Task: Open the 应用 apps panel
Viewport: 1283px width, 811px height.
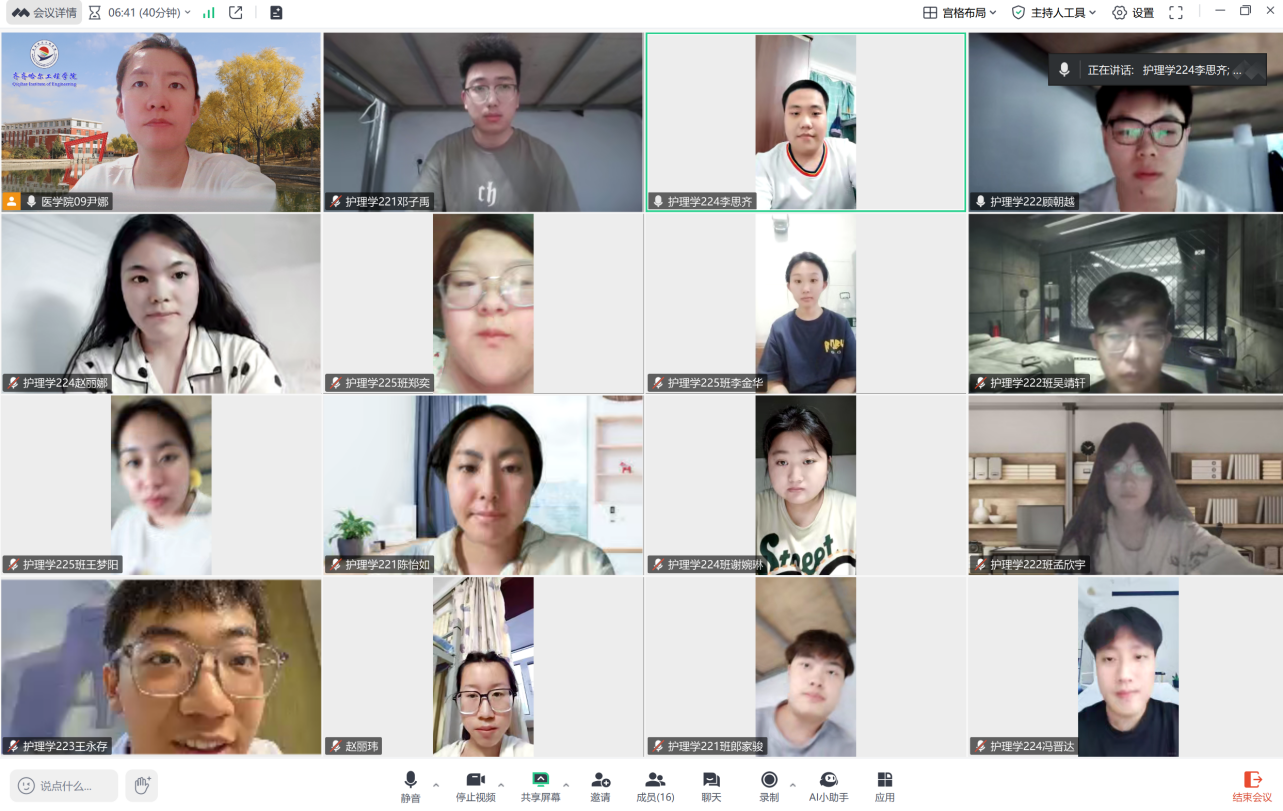Action: (x=884, y=785)
